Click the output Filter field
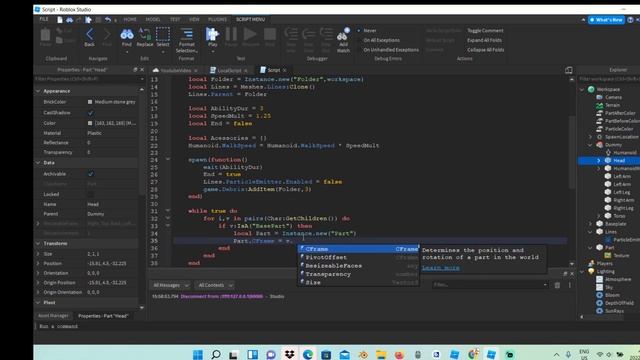Viewport: 640px width, 360px height. point(490,285)
